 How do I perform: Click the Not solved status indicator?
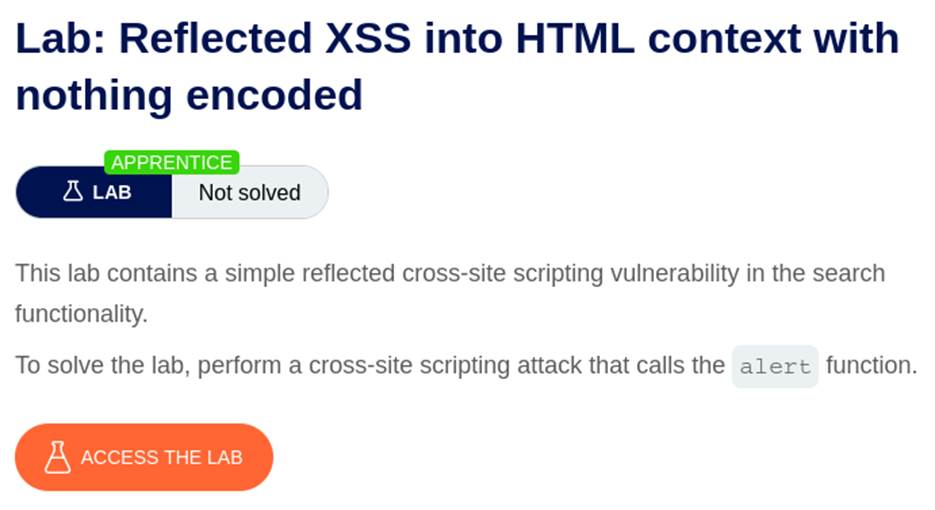point(249,192)
